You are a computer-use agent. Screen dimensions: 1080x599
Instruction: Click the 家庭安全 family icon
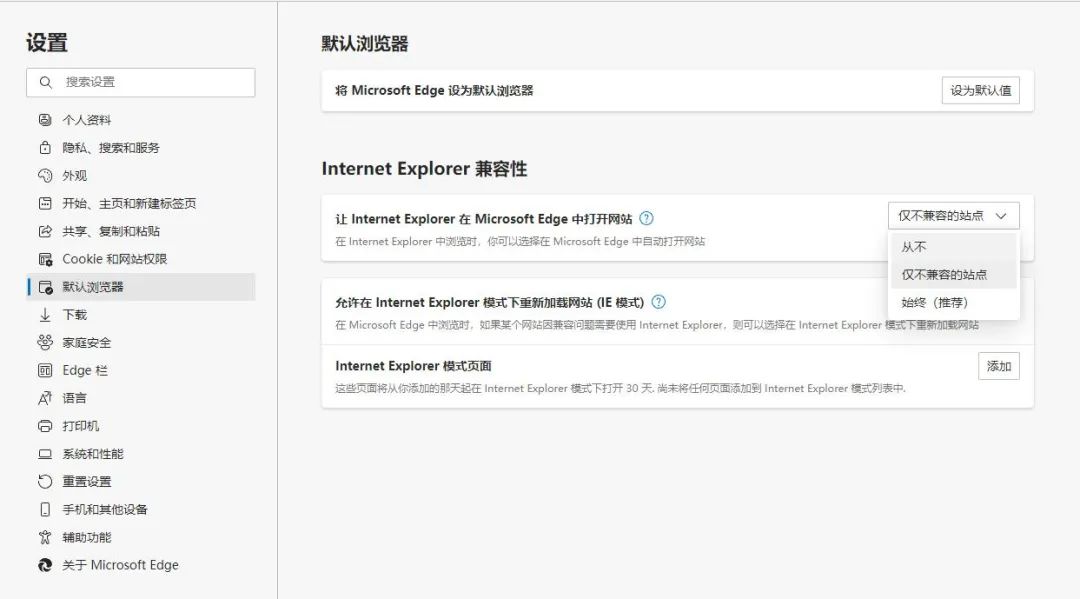[45, 342]
